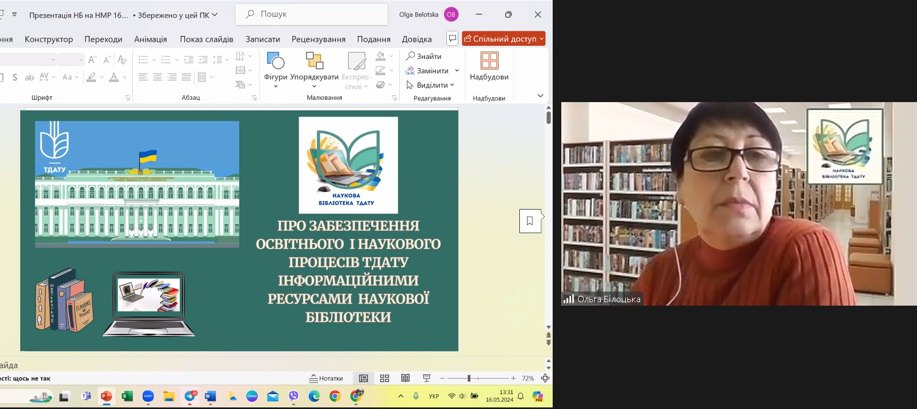Show hidden system tray icons

401,396
